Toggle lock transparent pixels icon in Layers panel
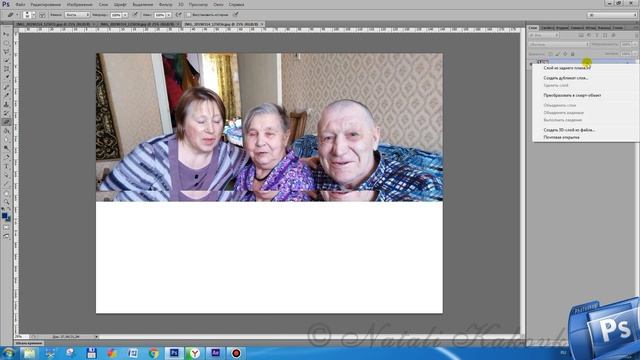This screenshot has width=640, height=360. pyautogui.click(x=551, y=53)
